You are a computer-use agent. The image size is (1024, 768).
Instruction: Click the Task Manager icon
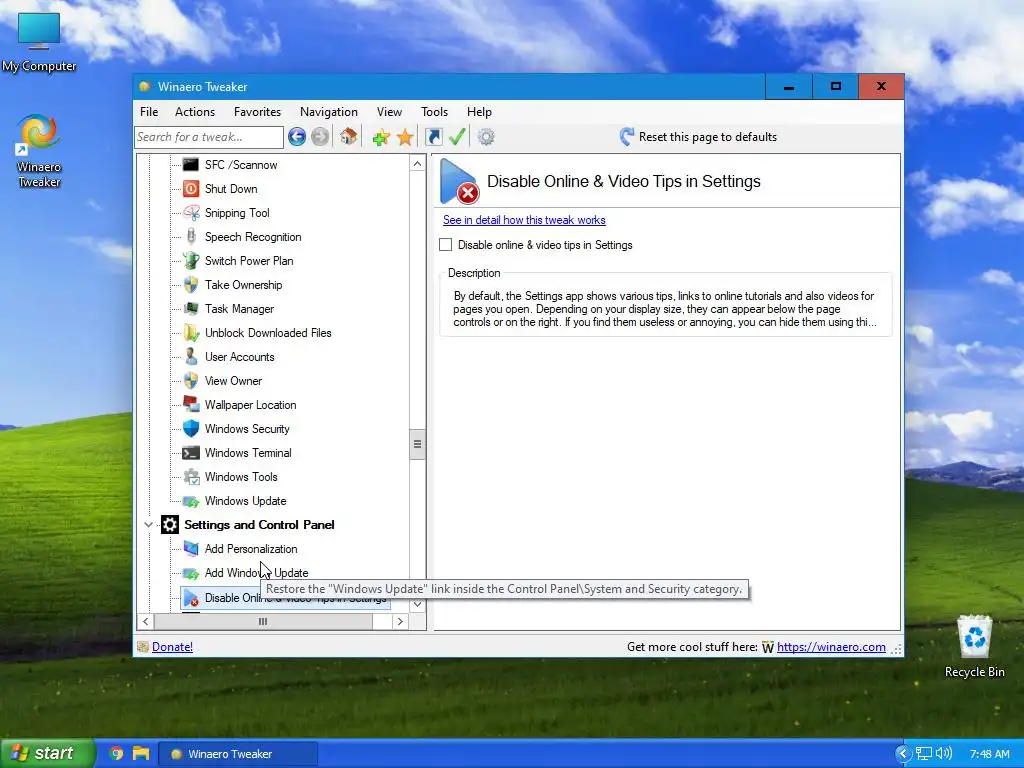tap(191, 308)
